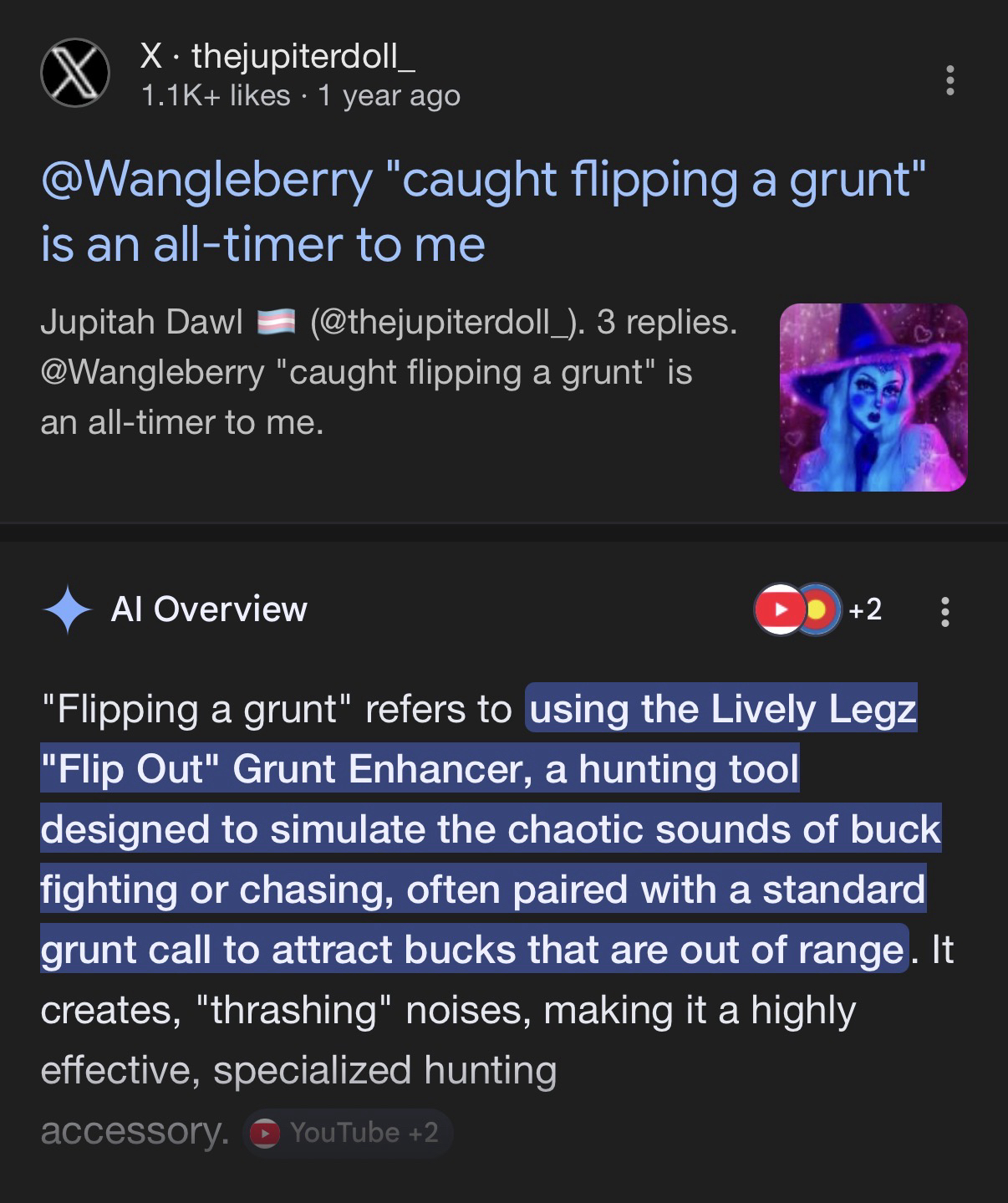Open the "caught flipping a grunt" result title

point(482,212)
